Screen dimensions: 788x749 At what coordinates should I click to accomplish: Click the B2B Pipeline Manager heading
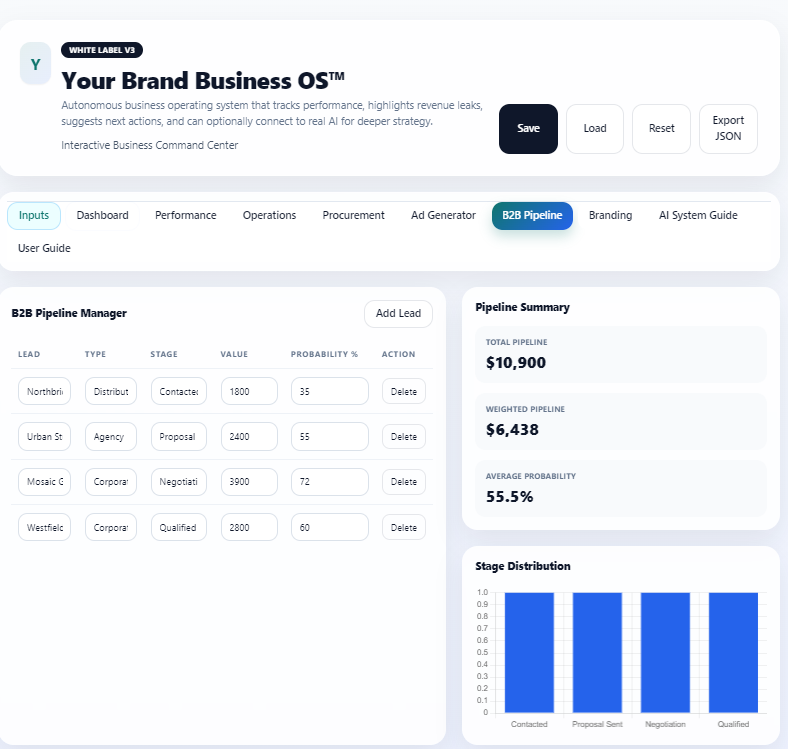pos(69,313)
